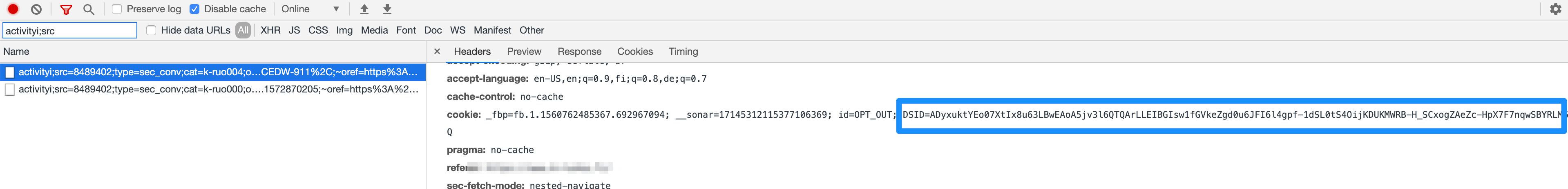
Task: Open network settings gear icon
Action: 1555,9
